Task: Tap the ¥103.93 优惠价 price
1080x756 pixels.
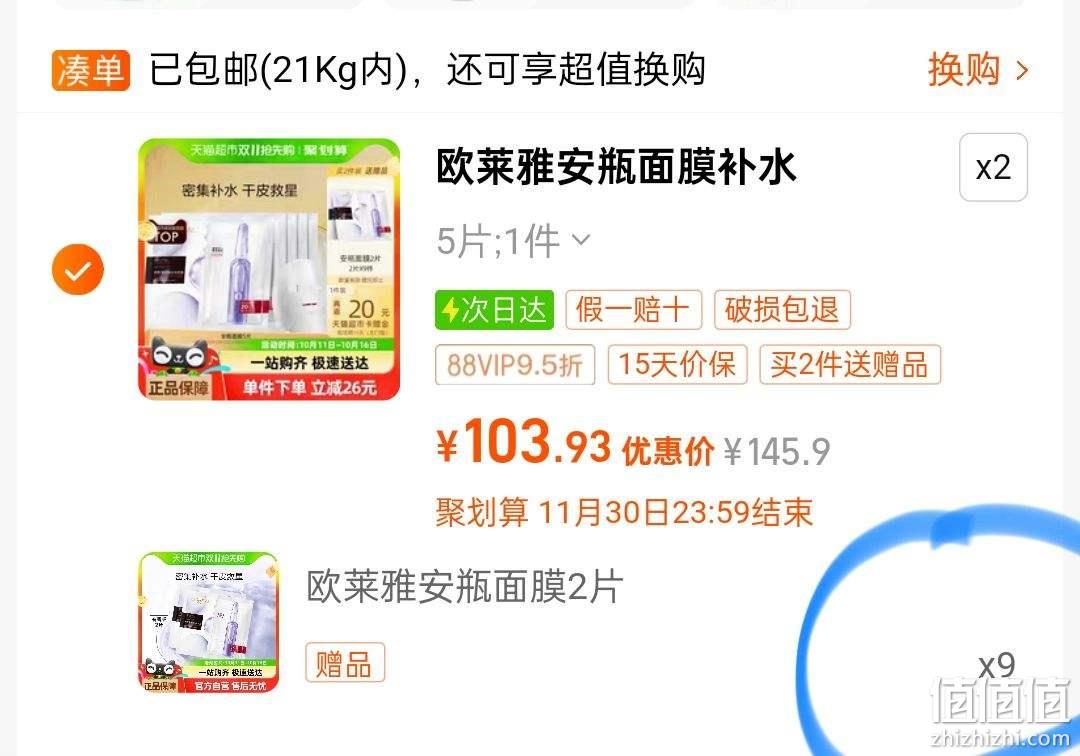Action: click(575, 444)
